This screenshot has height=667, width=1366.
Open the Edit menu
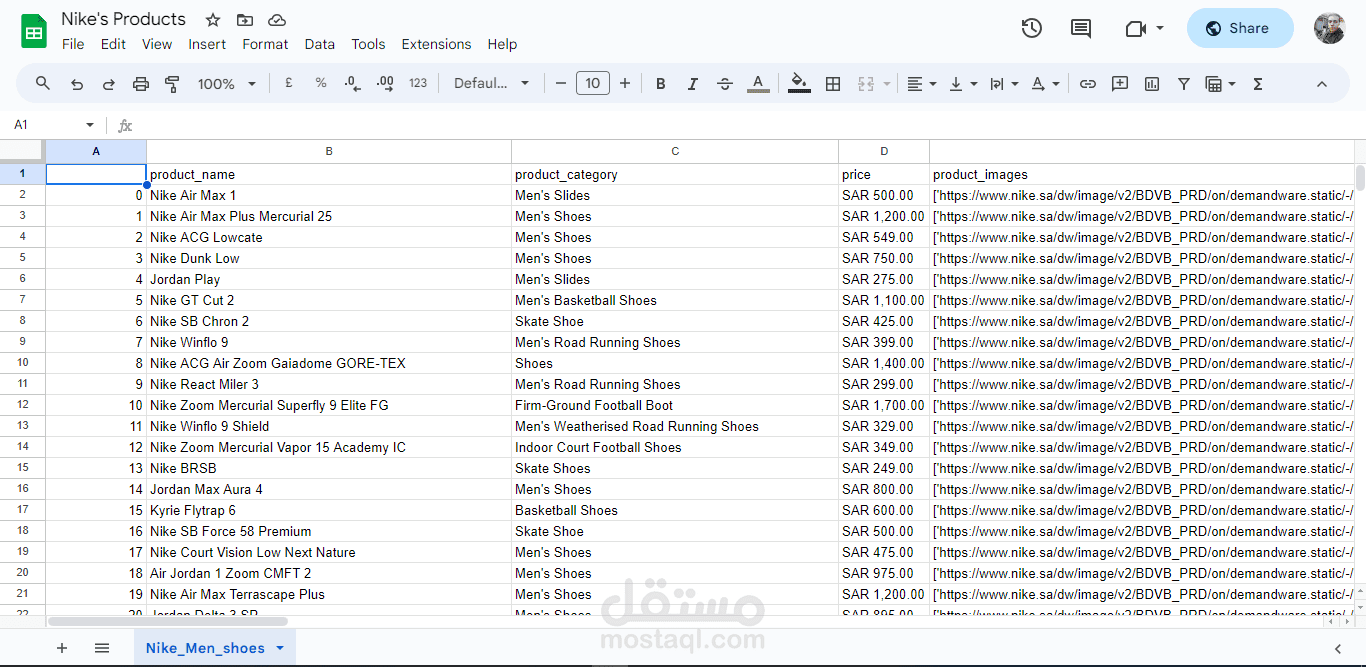point(113,44)
